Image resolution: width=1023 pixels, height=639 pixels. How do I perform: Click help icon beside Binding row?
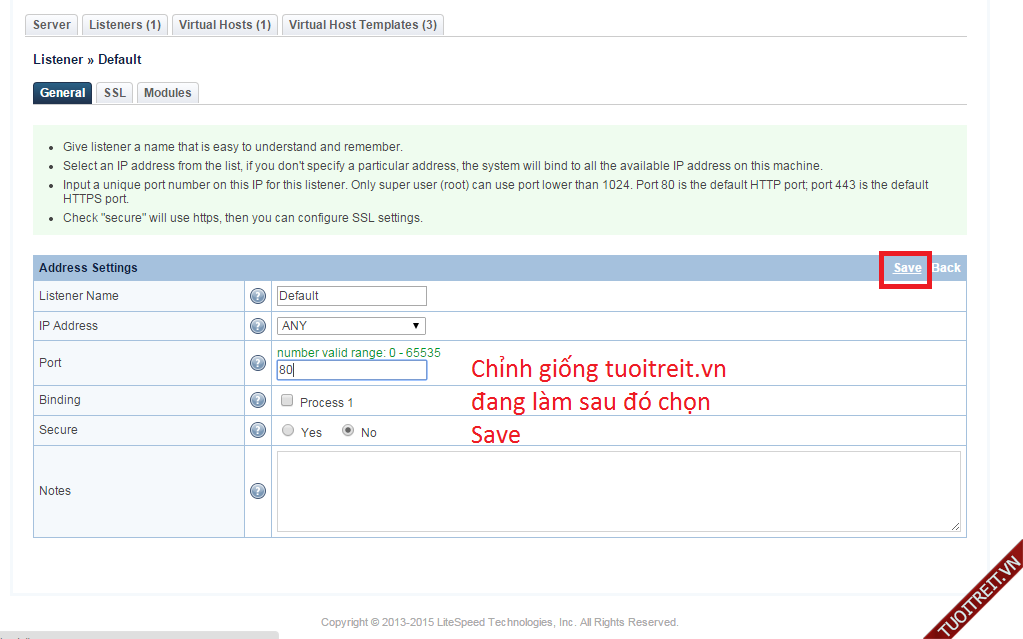pyautogui.click(x=258, y=400)
